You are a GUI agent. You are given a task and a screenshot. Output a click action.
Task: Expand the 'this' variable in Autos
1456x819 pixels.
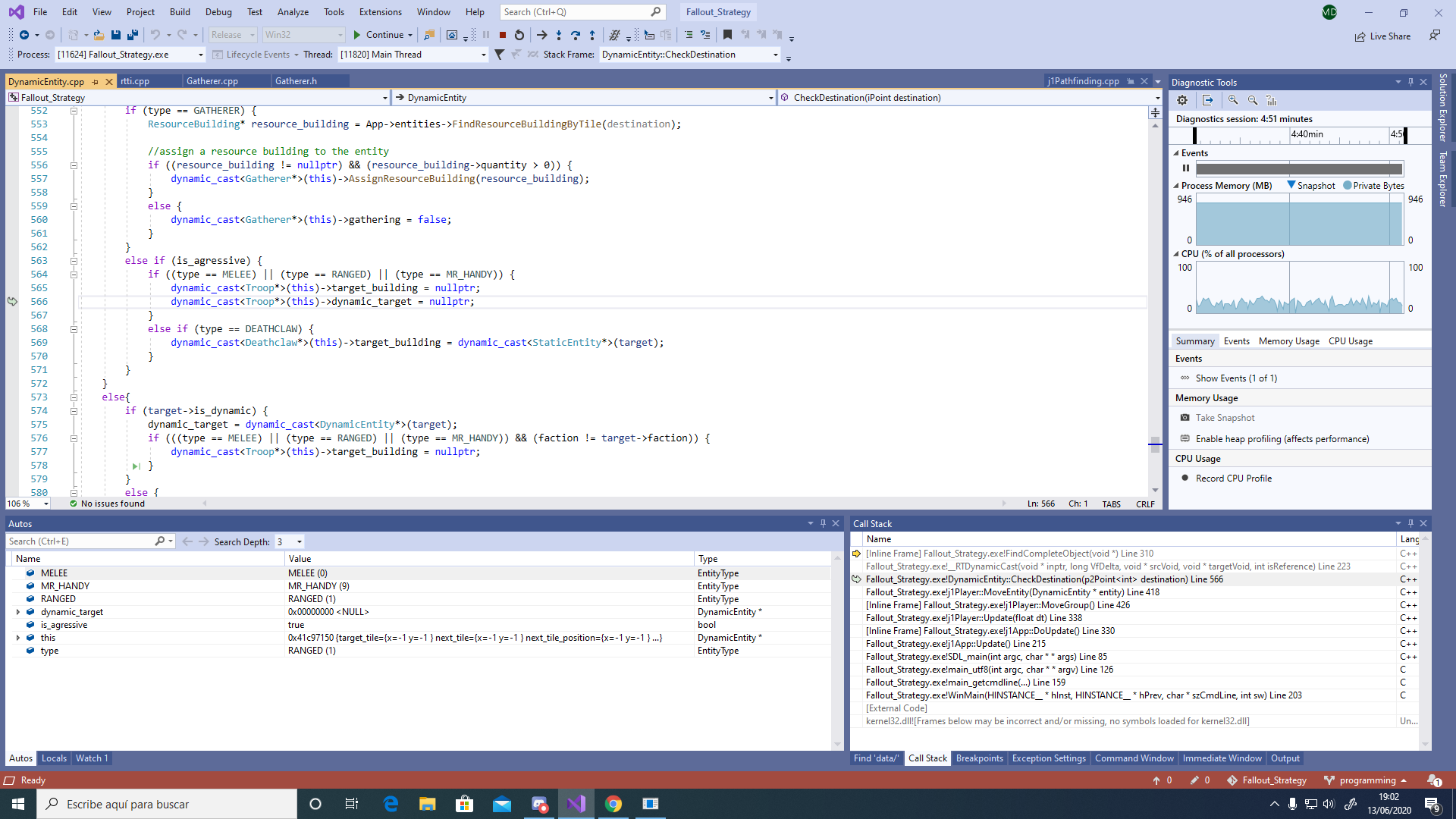tap(18, 637)
